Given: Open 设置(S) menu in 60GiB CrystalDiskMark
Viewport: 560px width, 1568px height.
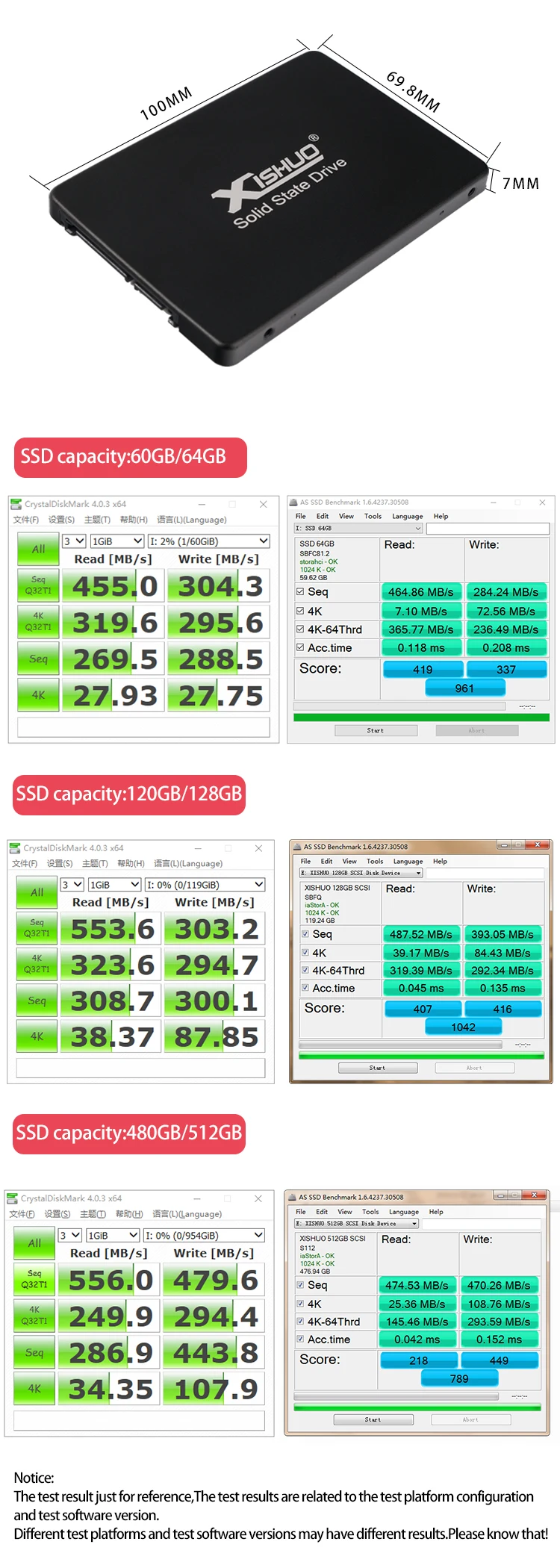Looking at the screenshot, I should click(61, 520).
